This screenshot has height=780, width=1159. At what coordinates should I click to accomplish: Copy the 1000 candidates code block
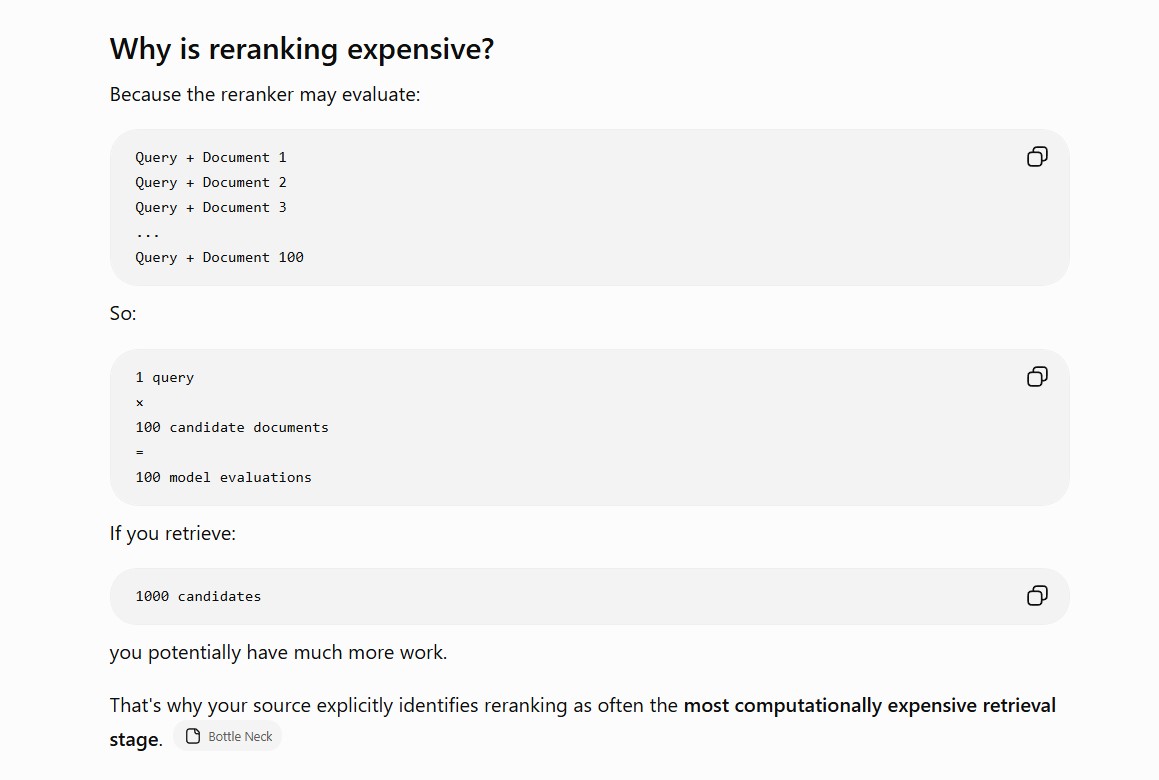(x=1037, y=596)
